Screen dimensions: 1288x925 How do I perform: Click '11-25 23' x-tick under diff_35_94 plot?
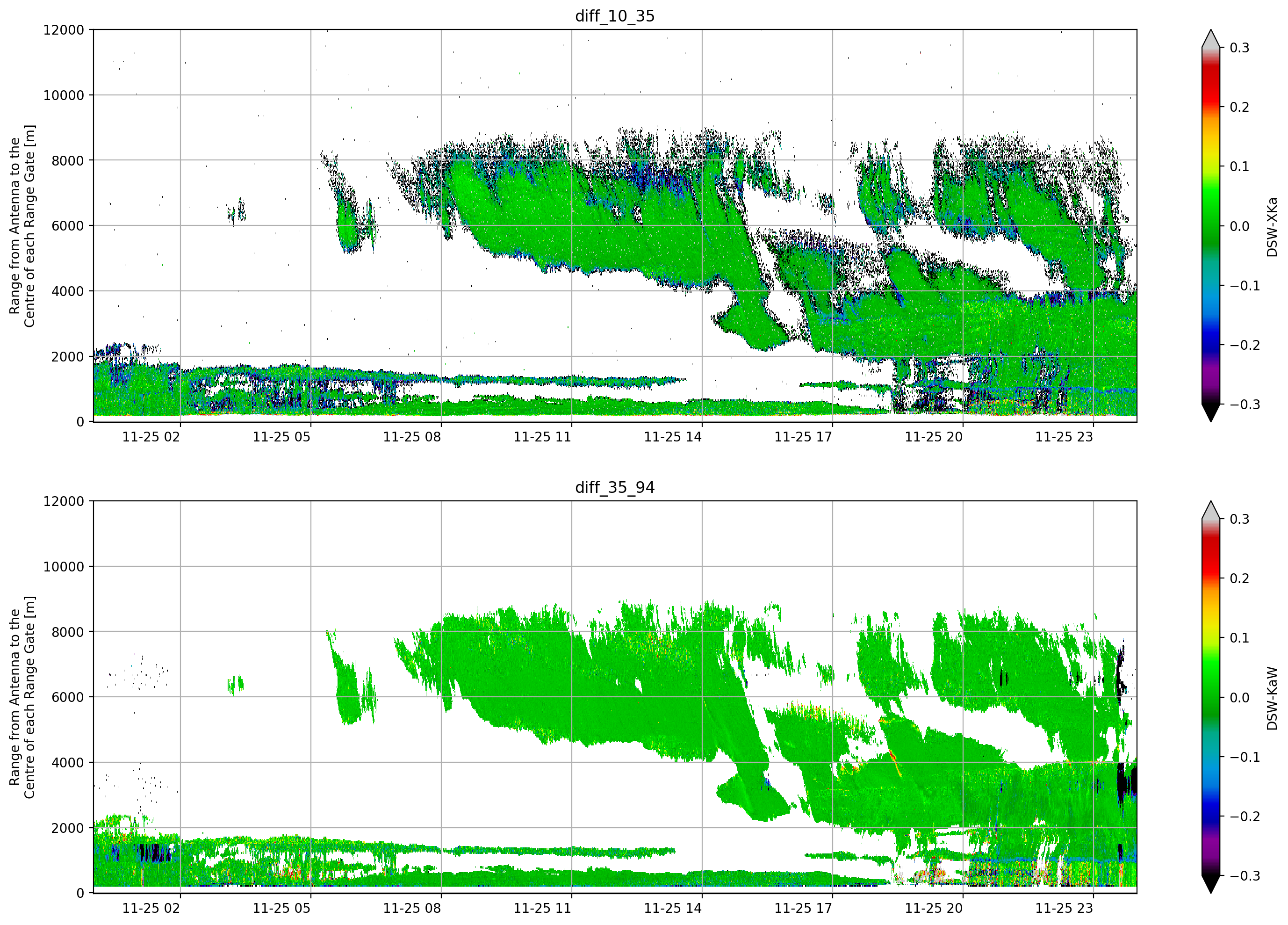tap(1064, 909)
